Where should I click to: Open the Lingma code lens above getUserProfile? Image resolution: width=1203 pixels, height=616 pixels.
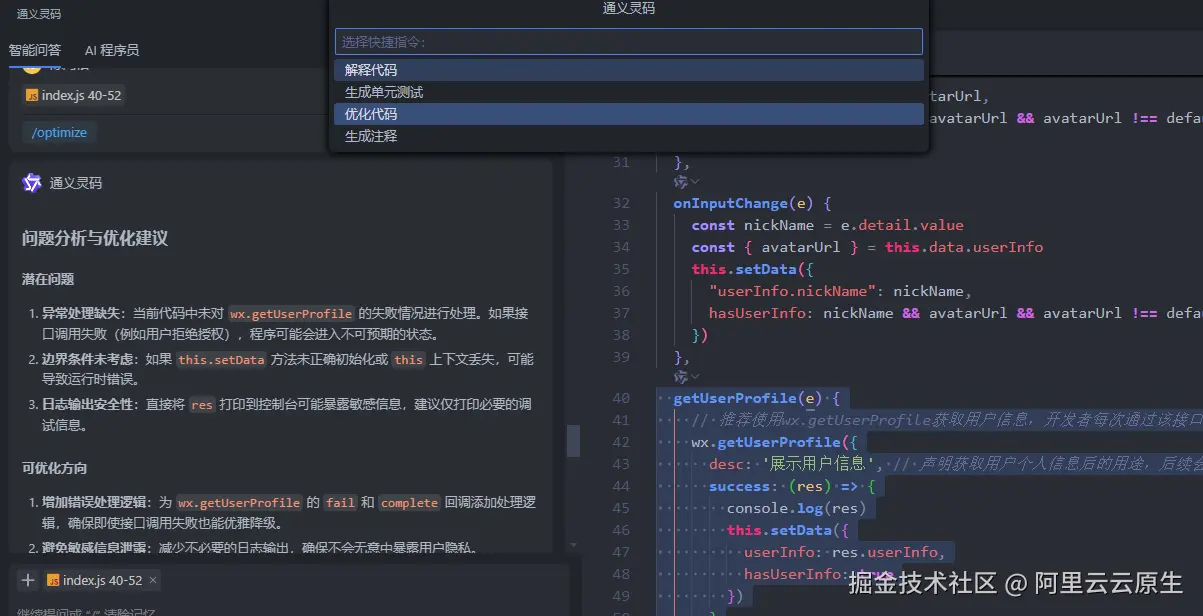[681, 377]
